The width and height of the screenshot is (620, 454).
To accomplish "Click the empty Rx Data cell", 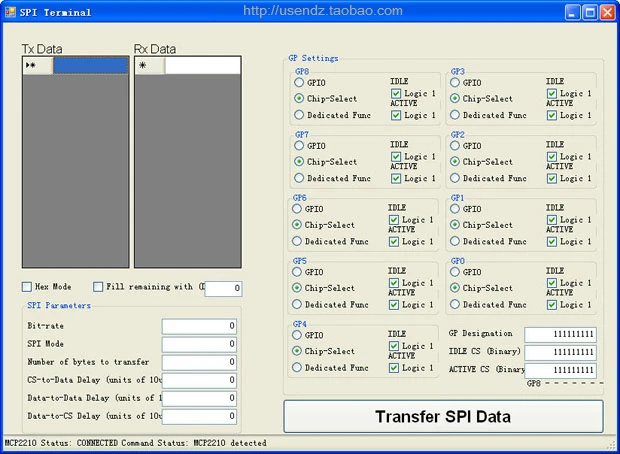I will click(202, 65).
